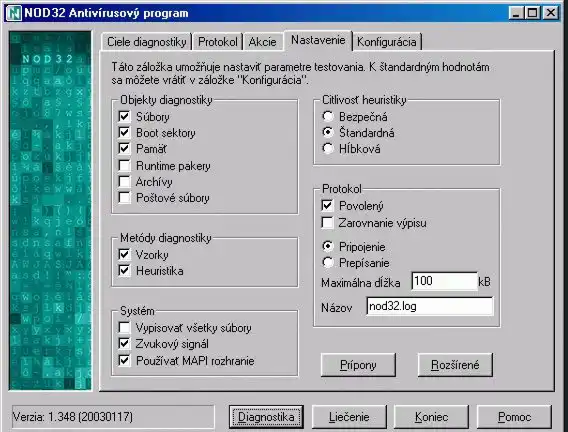Enable Vypisovať všetky súbory
The width and height of the screenshot is (568, 432).
124,327
